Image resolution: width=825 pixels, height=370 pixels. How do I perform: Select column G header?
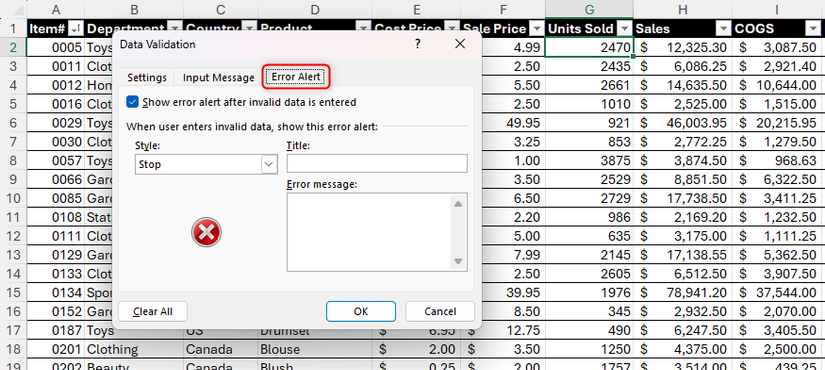tap(589, 9)
